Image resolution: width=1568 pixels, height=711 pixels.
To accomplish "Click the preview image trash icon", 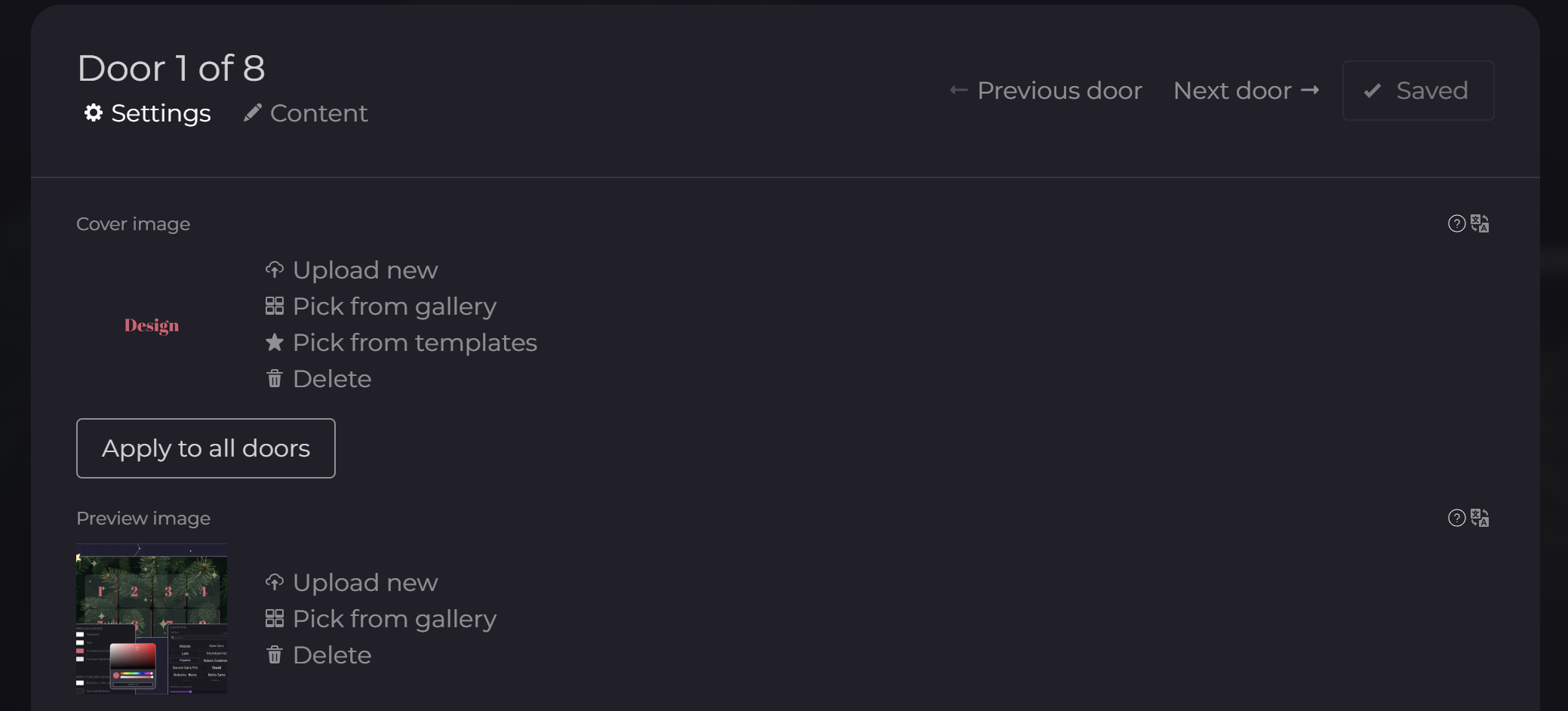I will tap(275, 654).
